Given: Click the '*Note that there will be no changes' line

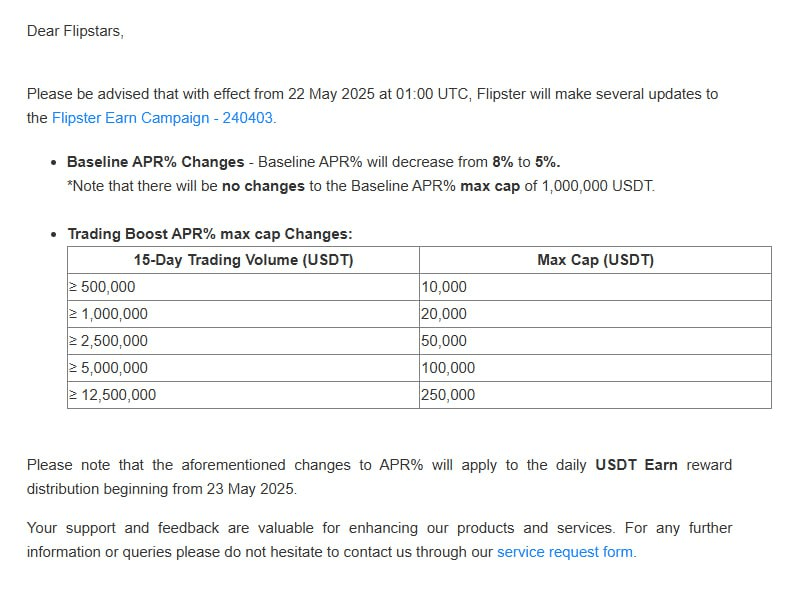Looking at the screenshot, I should point(361,186).
